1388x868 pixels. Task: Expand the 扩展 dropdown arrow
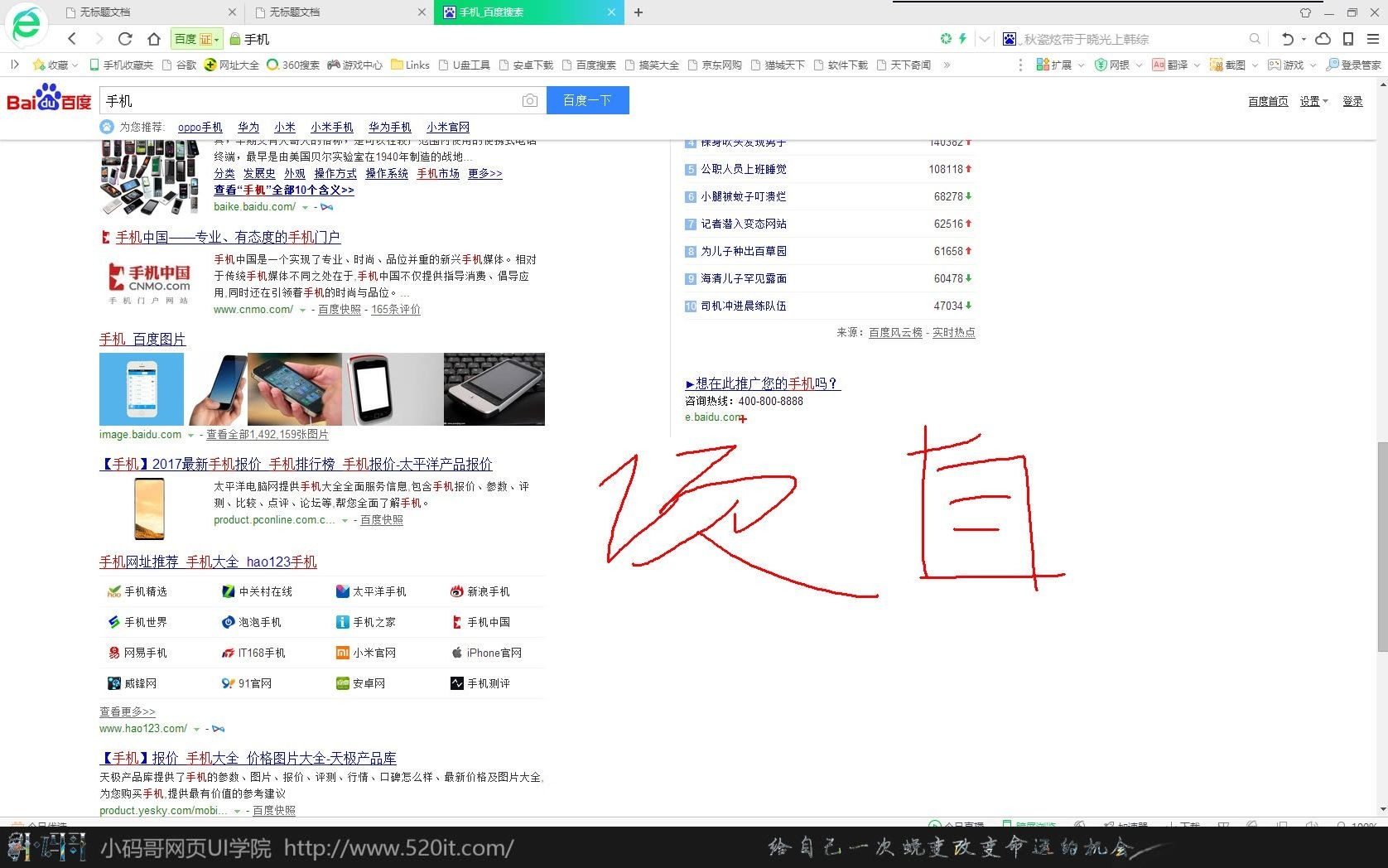1081,65
